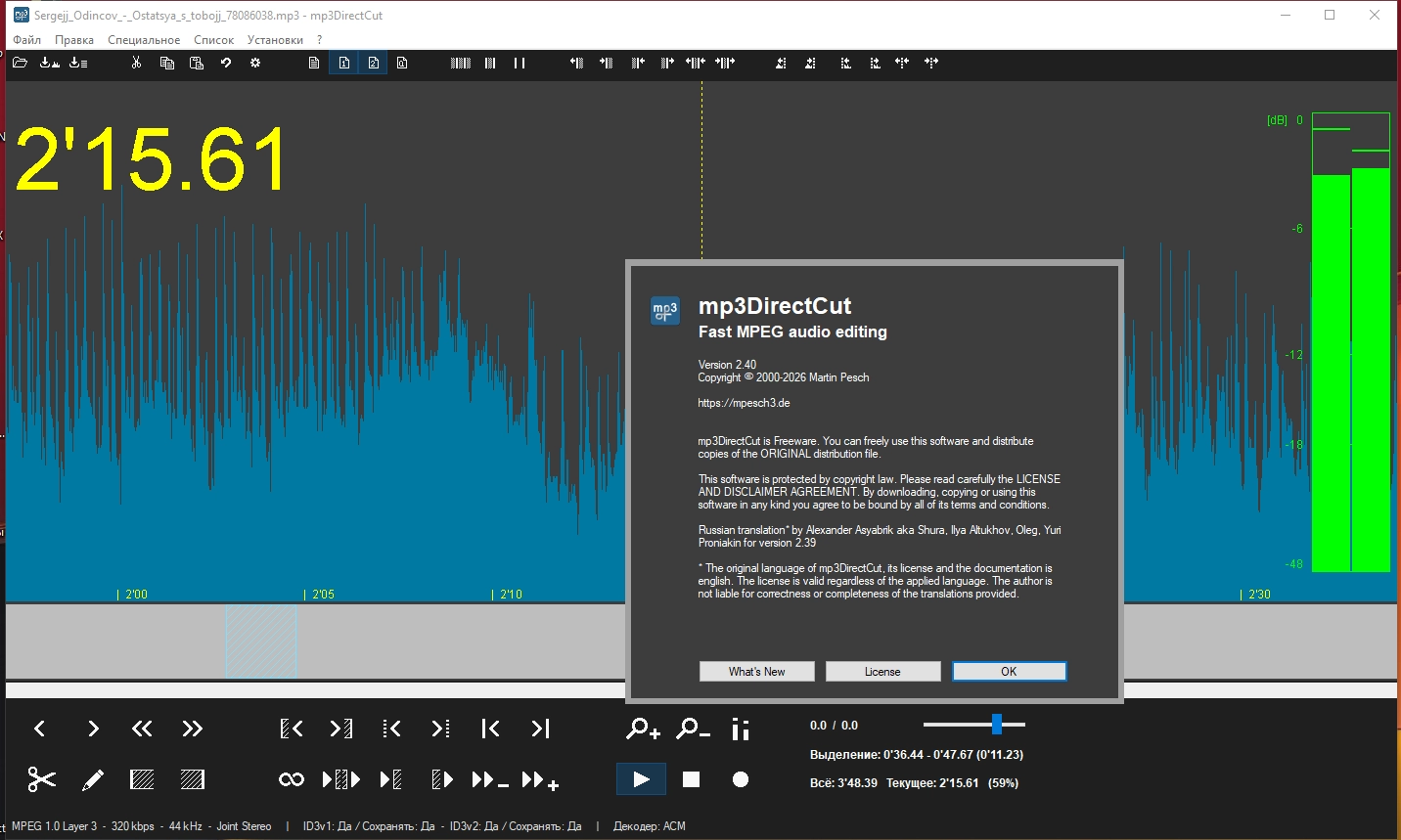Open the Установки menu
The image size is (1401, 840).
pyautogui.click(x=275, y=40)
